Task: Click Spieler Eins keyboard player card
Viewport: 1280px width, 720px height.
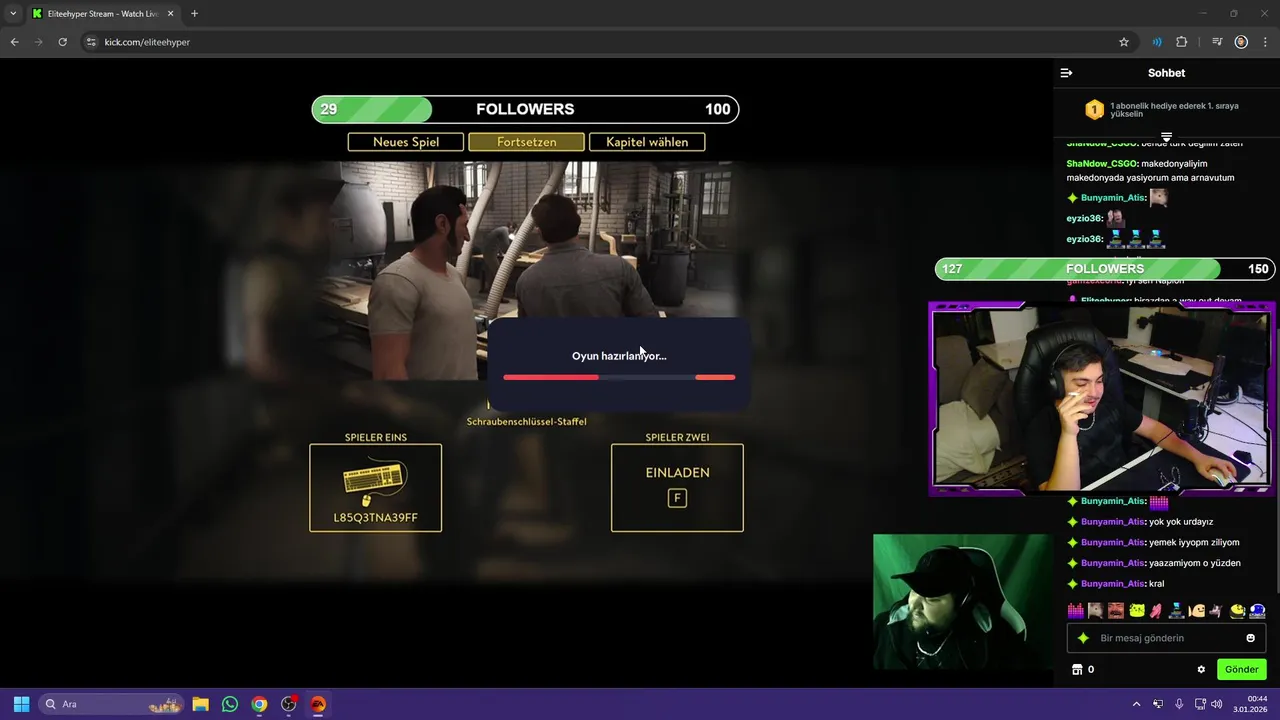Action: click(375, 488)
